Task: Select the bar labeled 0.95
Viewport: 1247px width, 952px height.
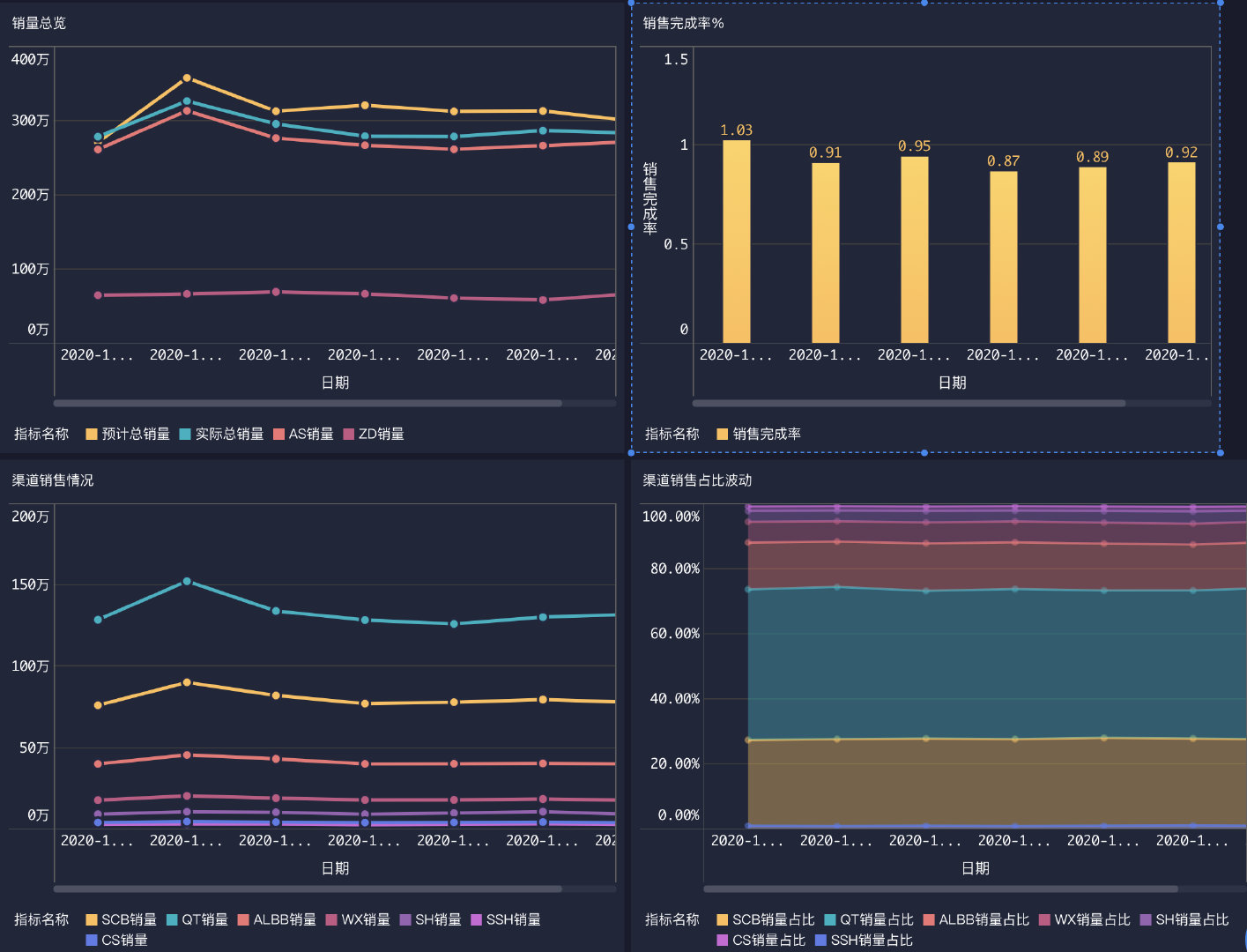Action: pos(915,249)
